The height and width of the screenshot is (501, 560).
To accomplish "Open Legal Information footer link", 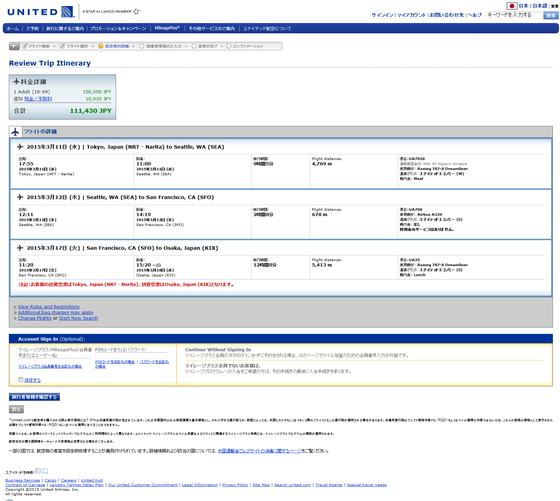I will point(200,485).
